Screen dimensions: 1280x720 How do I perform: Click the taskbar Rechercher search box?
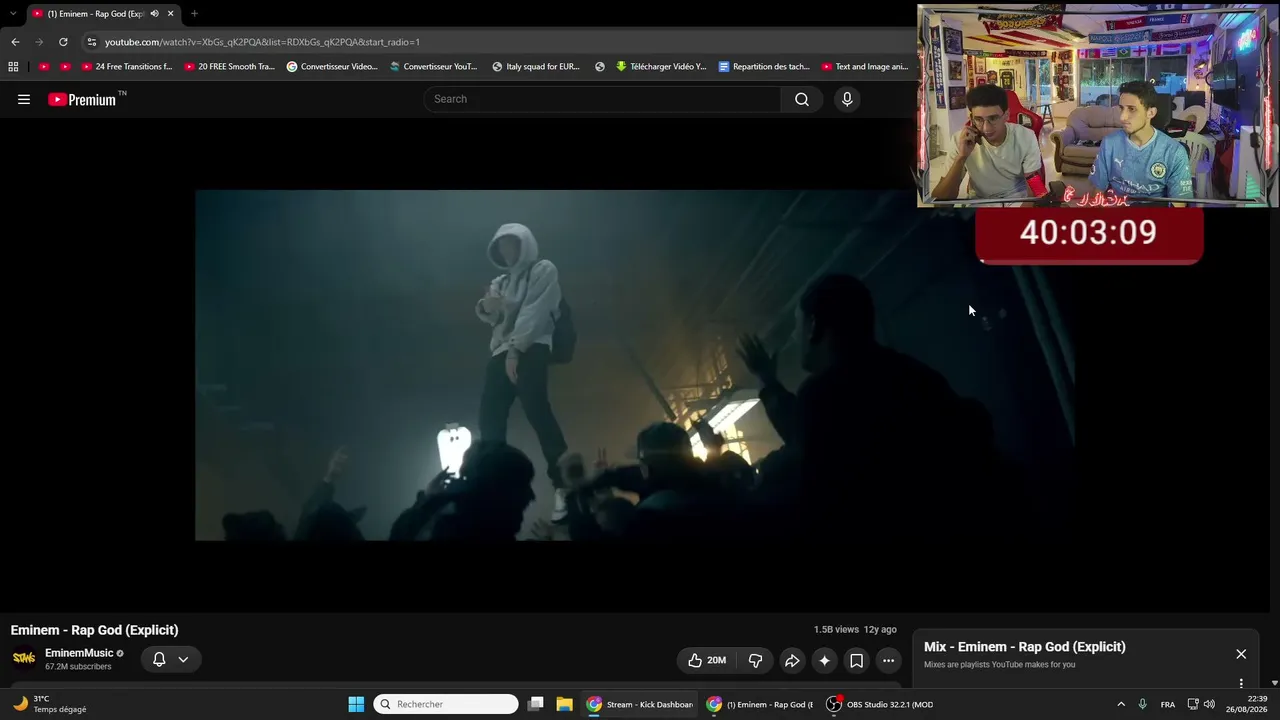click(446, 704)
